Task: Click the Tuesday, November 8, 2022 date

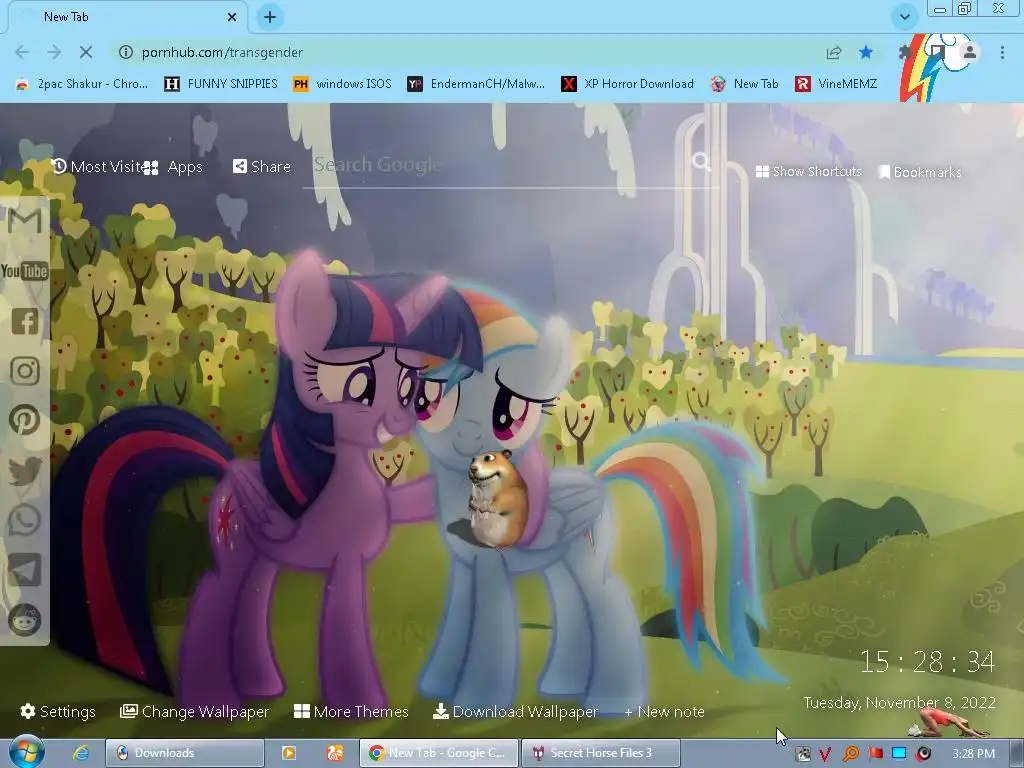Action: click(899, 703)
